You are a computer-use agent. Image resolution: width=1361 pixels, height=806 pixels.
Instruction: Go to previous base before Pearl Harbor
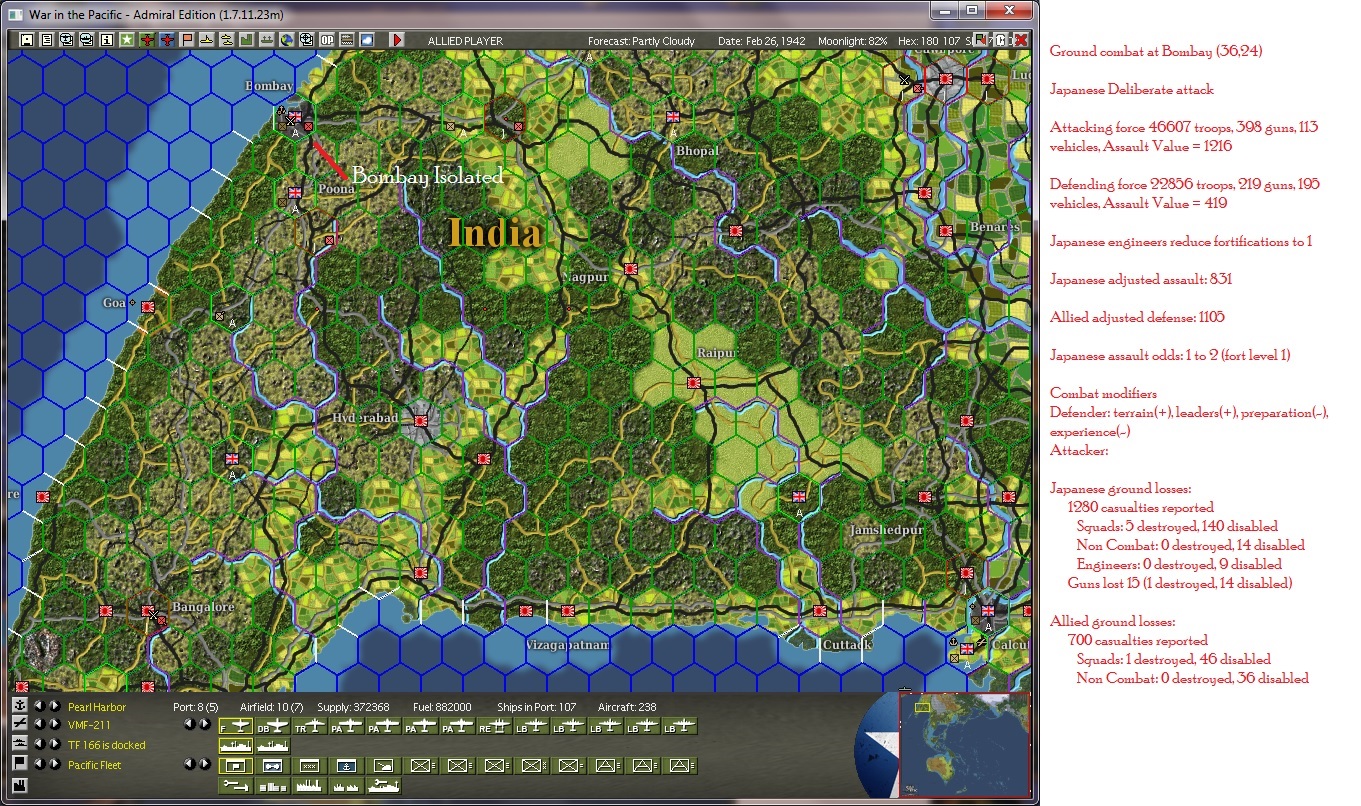tap(39, 707)
